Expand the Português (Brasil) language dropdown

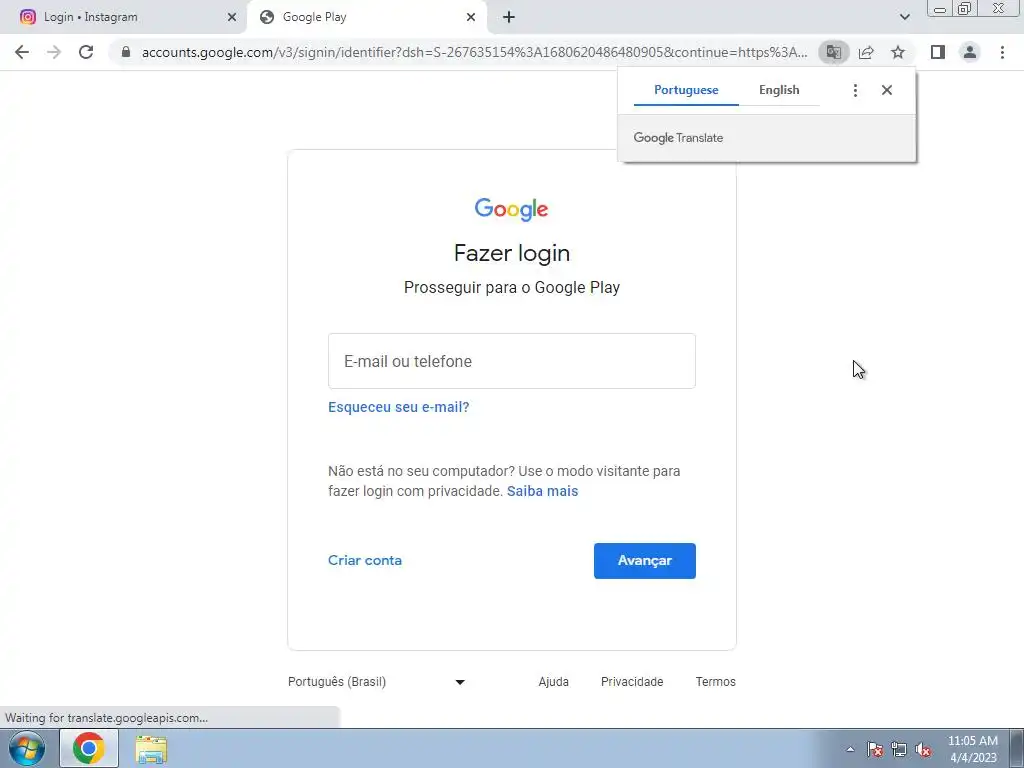point(376,682)
